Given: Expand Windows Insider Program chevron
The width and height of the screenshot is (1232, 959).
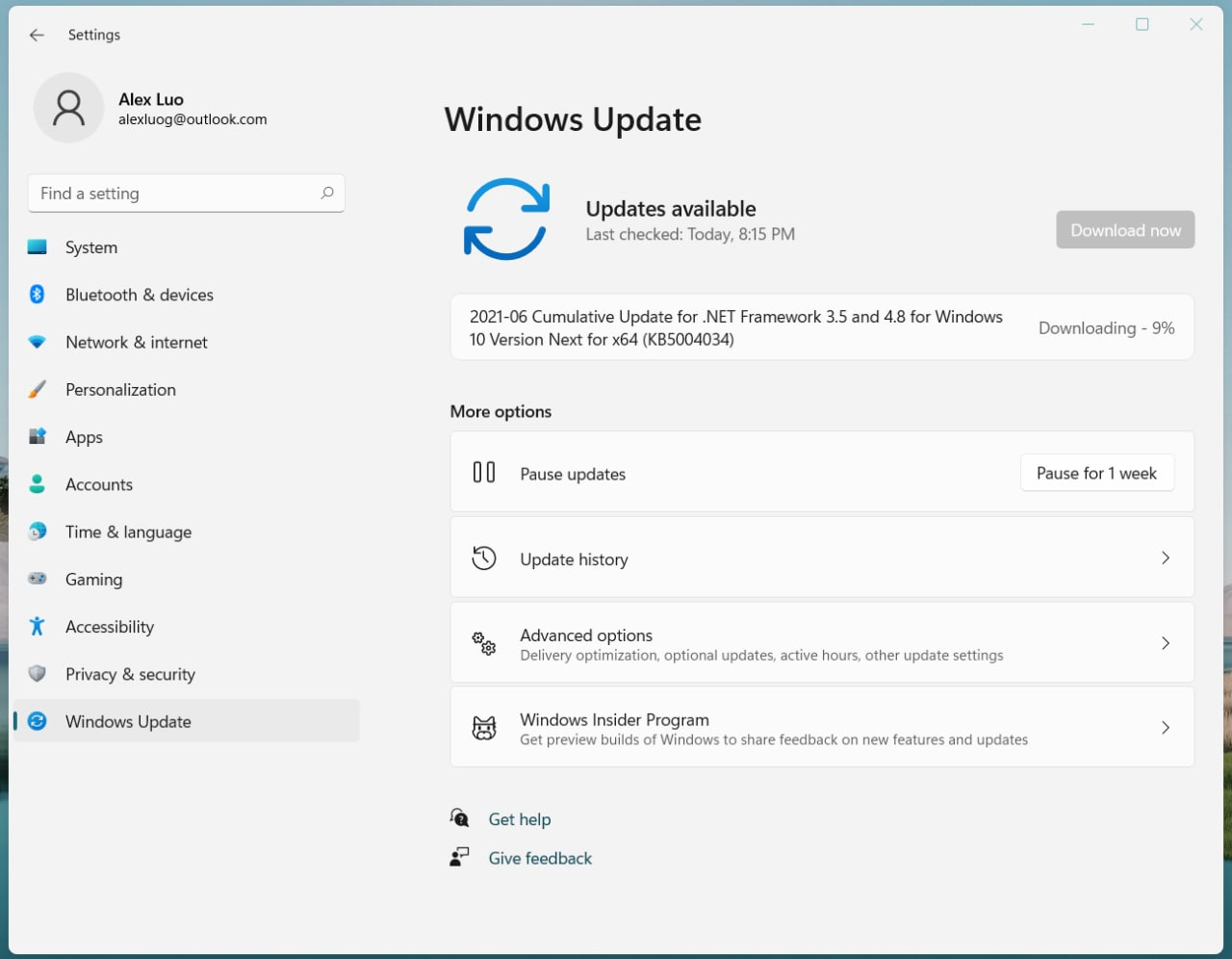Looking at the screenshot, I should [1165, 728].
